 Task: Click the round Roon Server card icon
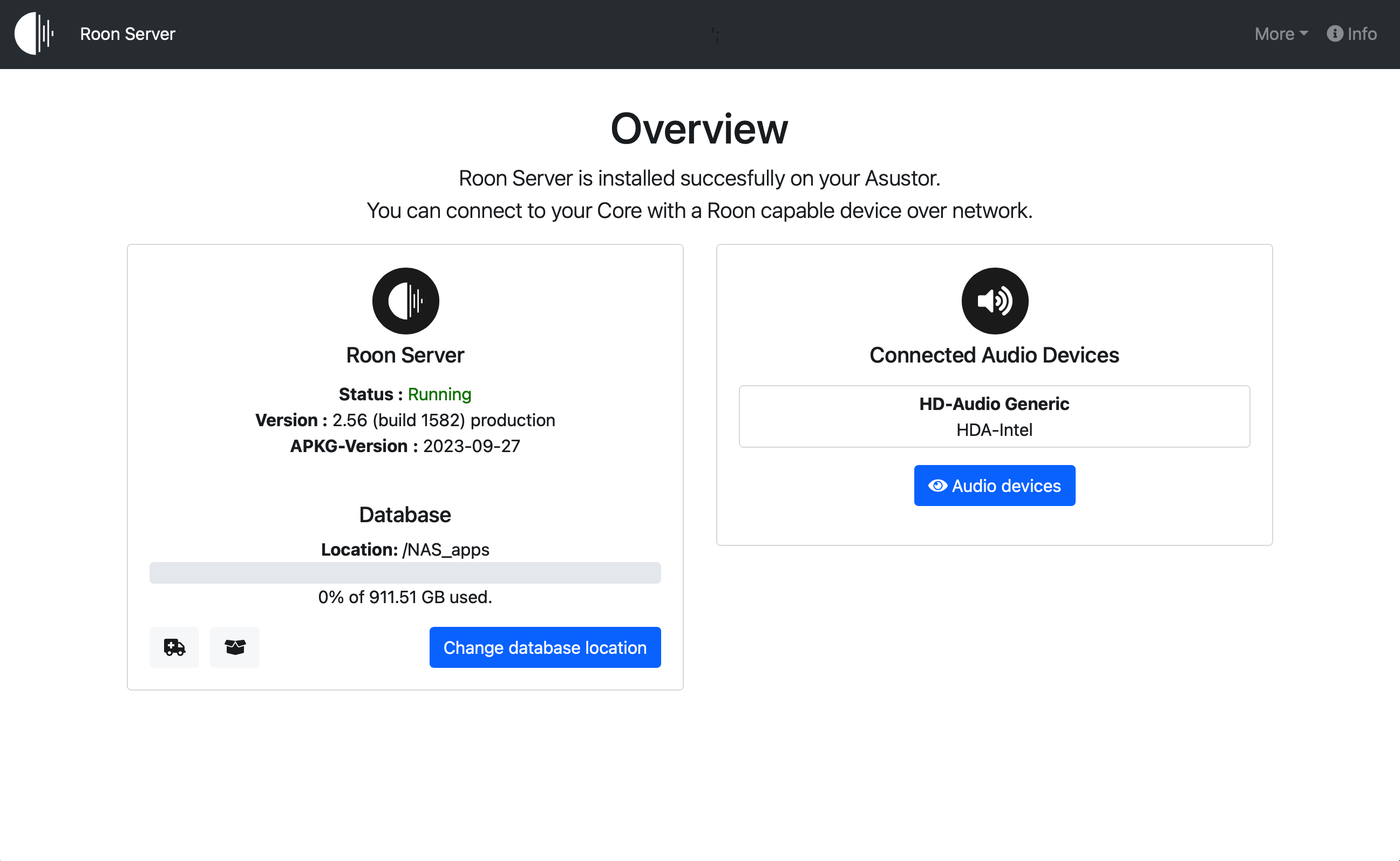click(x=405, y=300)
